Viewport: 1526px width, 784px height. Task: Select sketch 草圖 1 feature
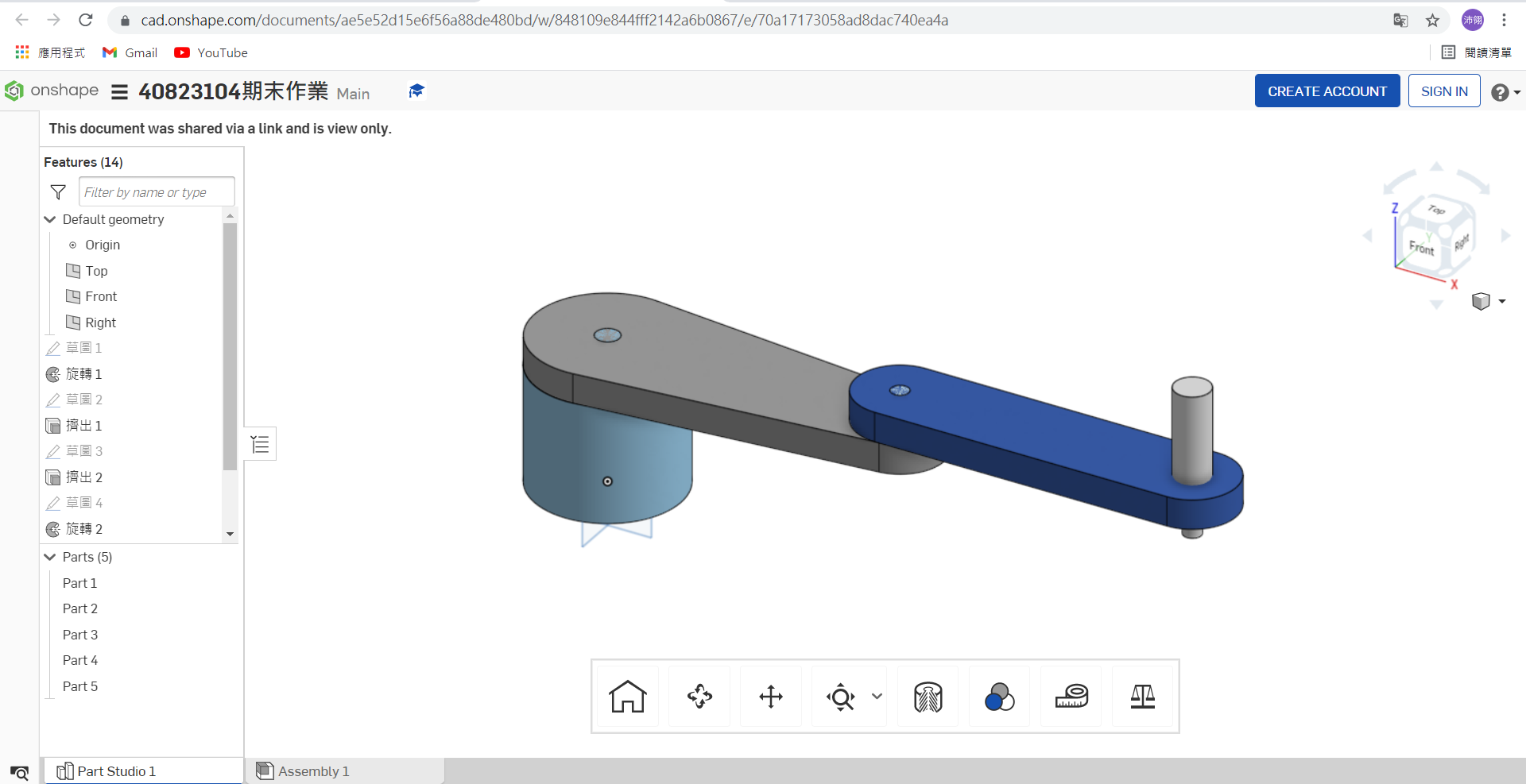point(83,348)
